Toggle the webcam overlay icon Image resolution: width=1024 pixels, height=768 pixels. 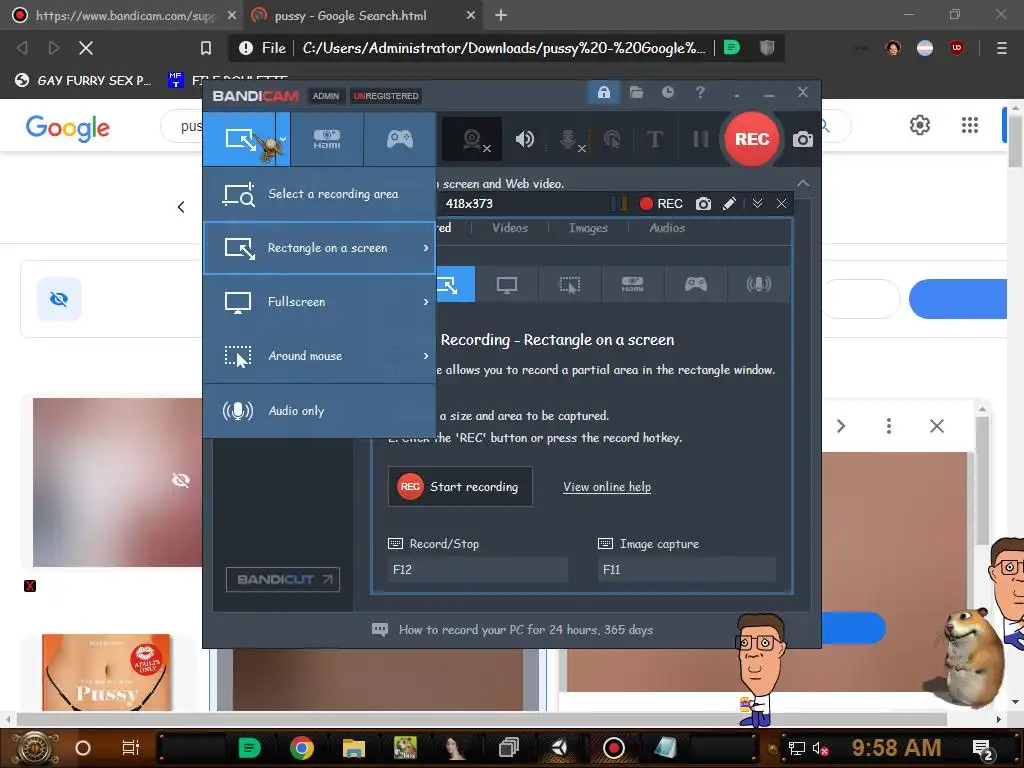[x=472, y=139]
